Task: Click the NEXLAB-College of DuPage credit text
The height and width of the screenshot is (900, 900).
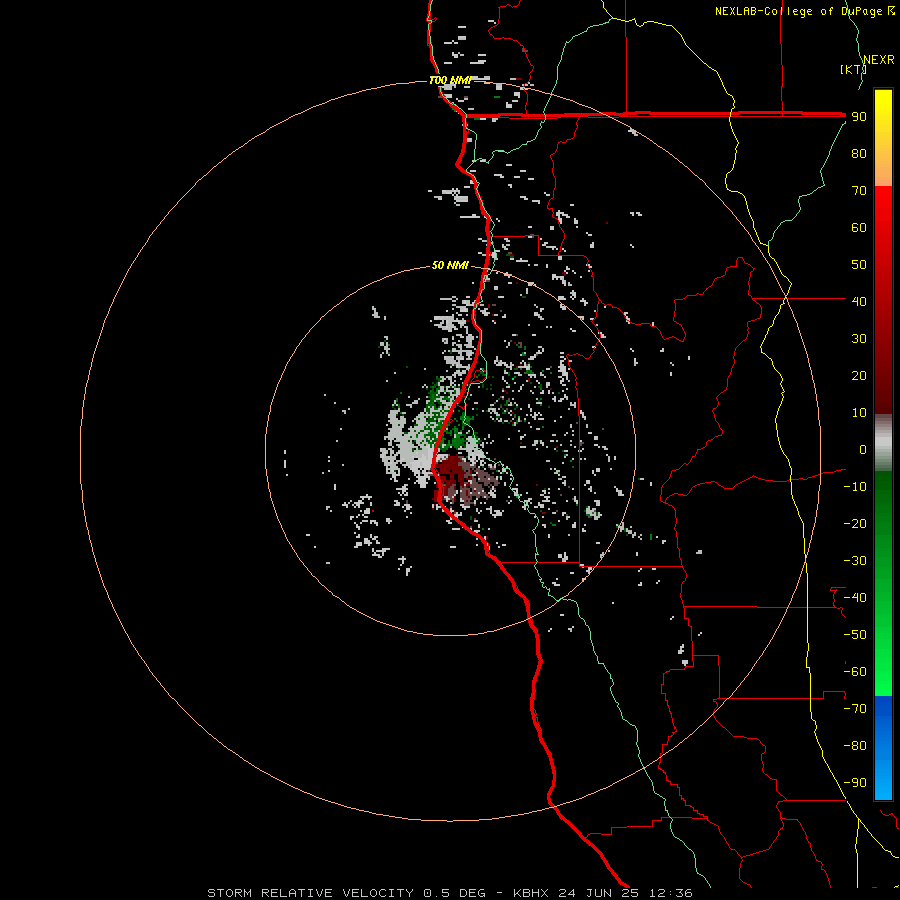Action: click(x=804, y=11)
